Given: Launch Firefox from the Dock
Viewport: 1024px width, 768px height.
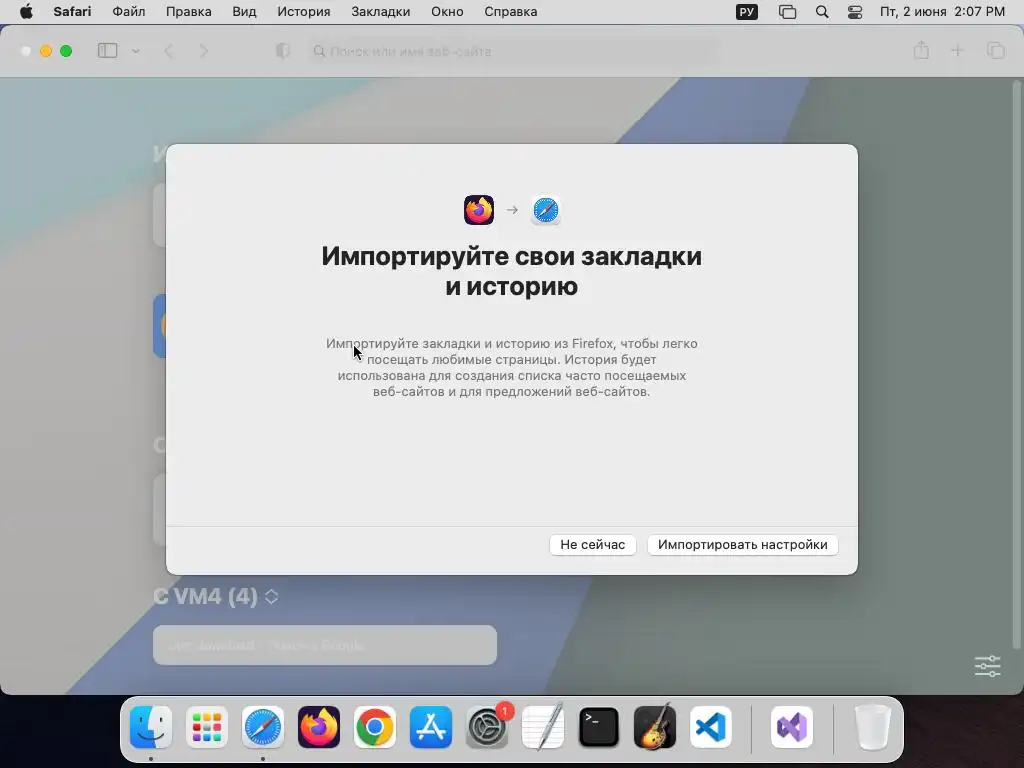Looking at the screenshot, I should pyautogui.click(x=319, y=727).
